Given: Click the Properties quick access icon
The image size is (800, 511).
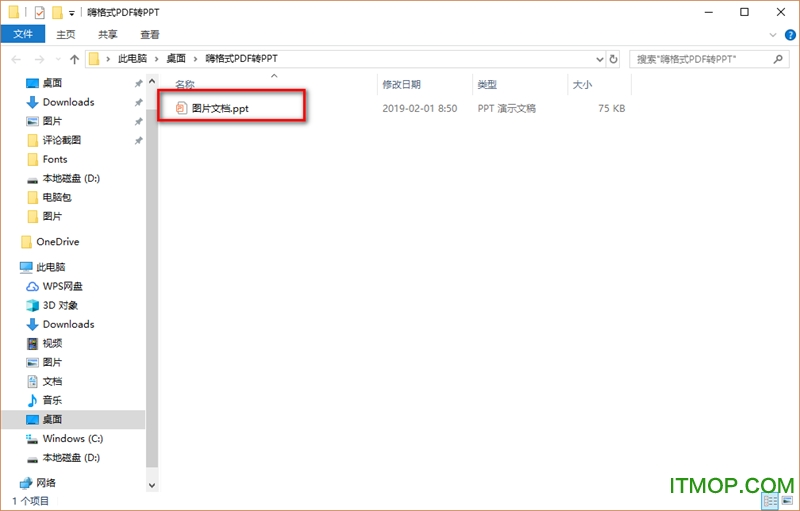Looking at the screenshot, I should 39,12.
